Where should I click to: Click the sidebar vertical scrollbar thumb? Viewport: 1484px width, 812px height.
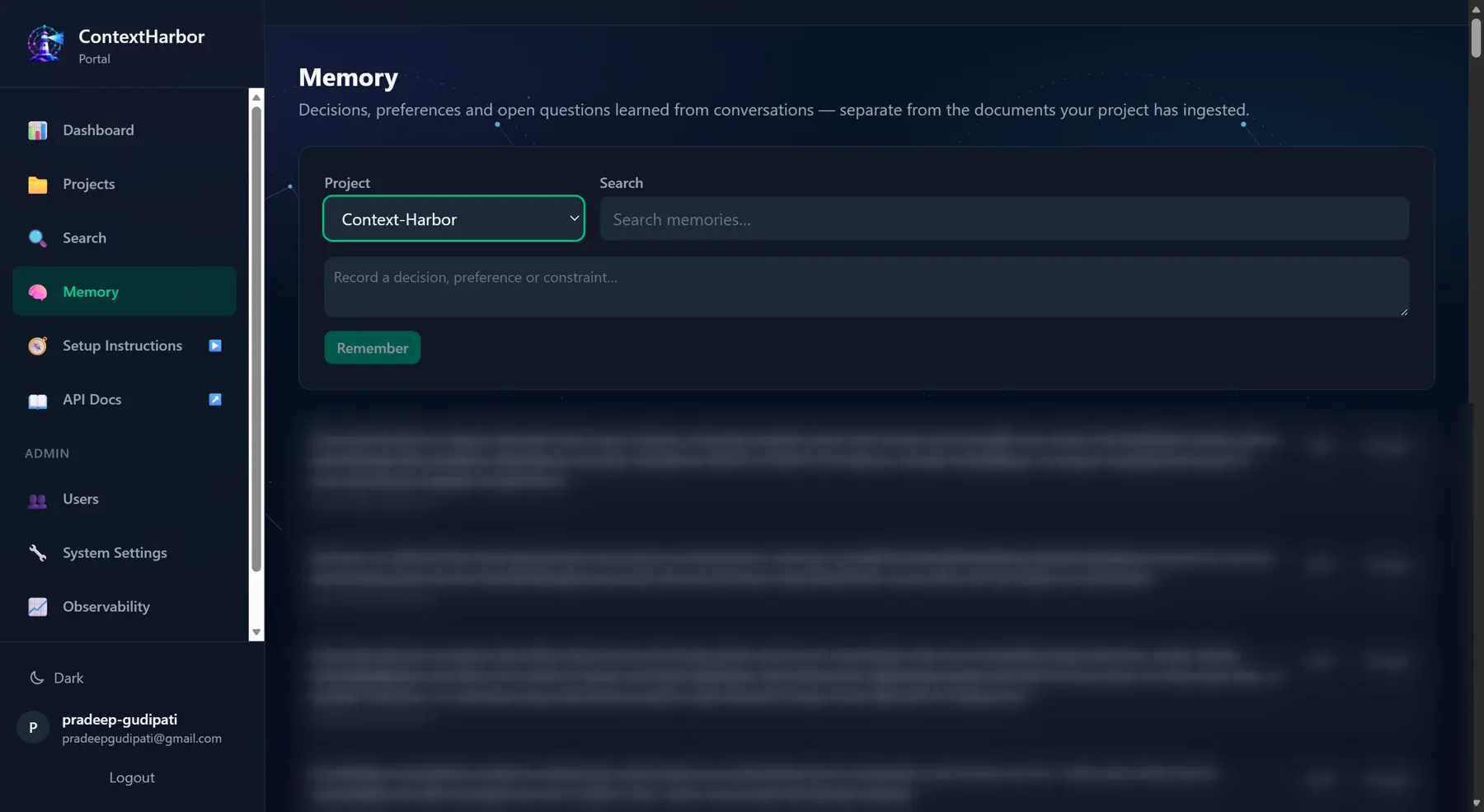(256, 339)
